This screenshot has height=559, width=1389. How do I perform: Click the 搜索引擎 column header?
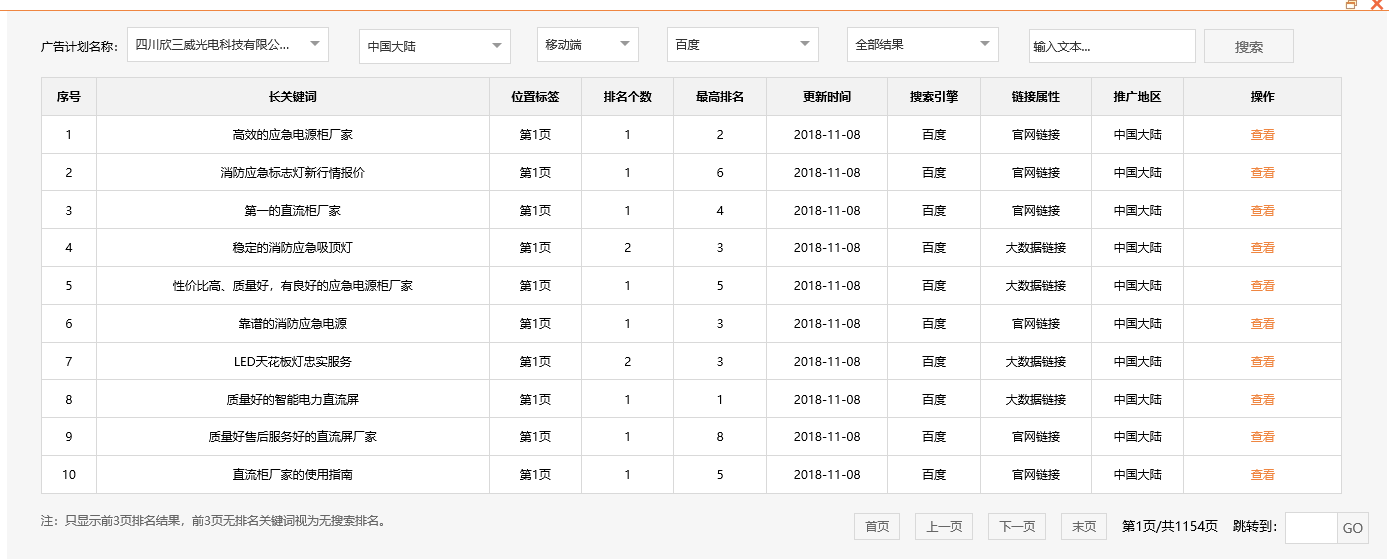[934, 97]
